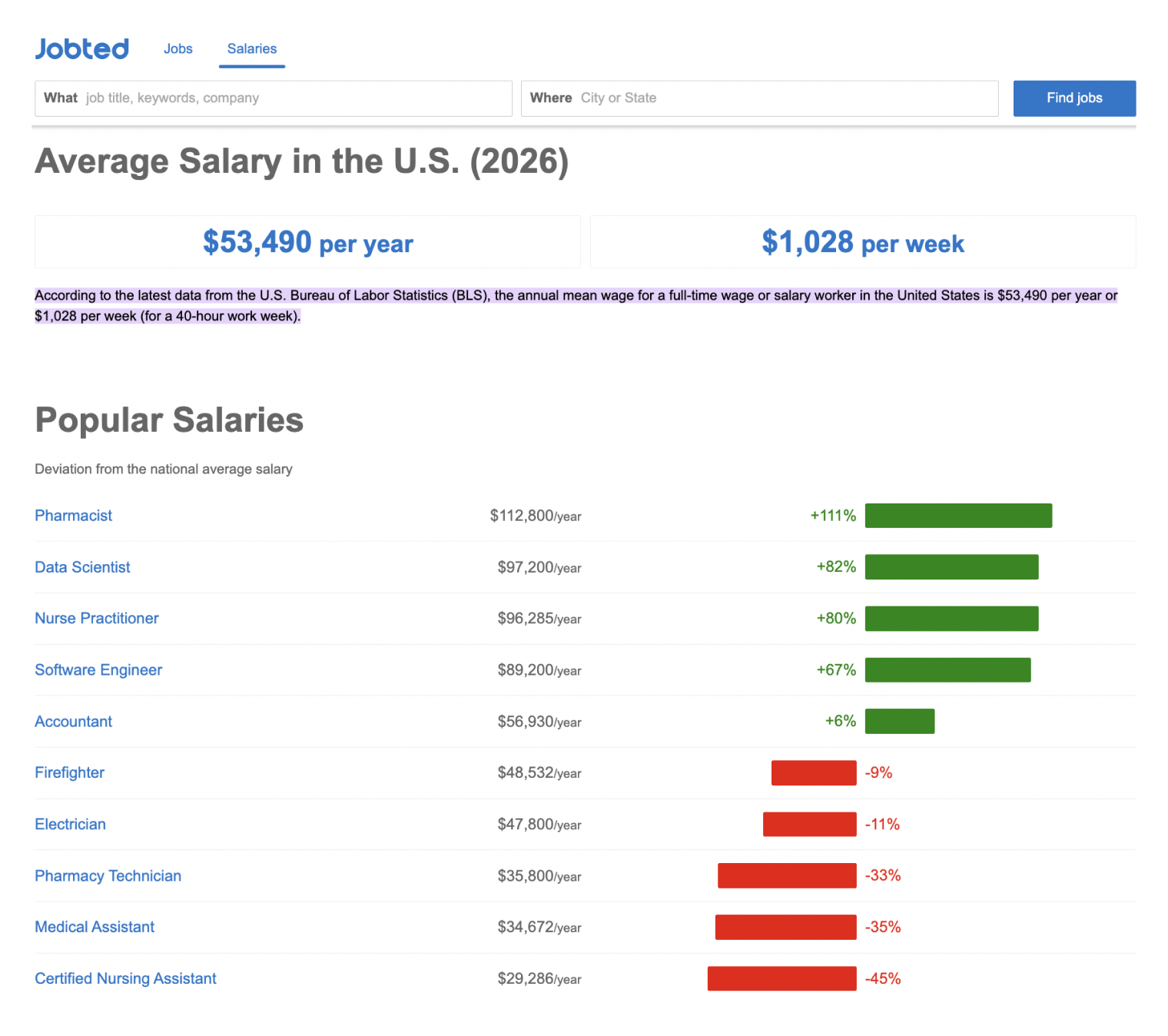1168x1036 pixels.
Task: Click the $53,490 per year figure
Action: click(x=307, y=243)
